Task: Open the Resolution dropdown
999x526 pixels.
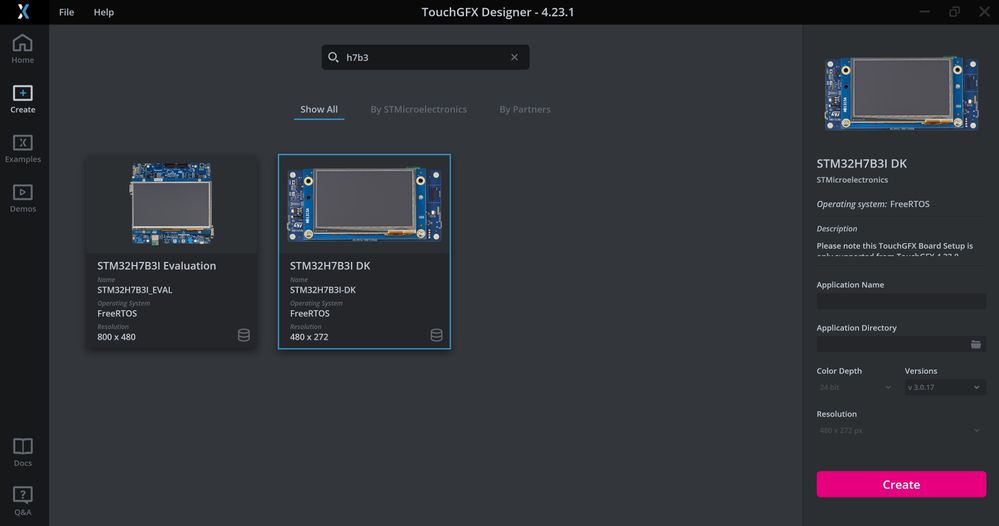Action: coord(901,430)
